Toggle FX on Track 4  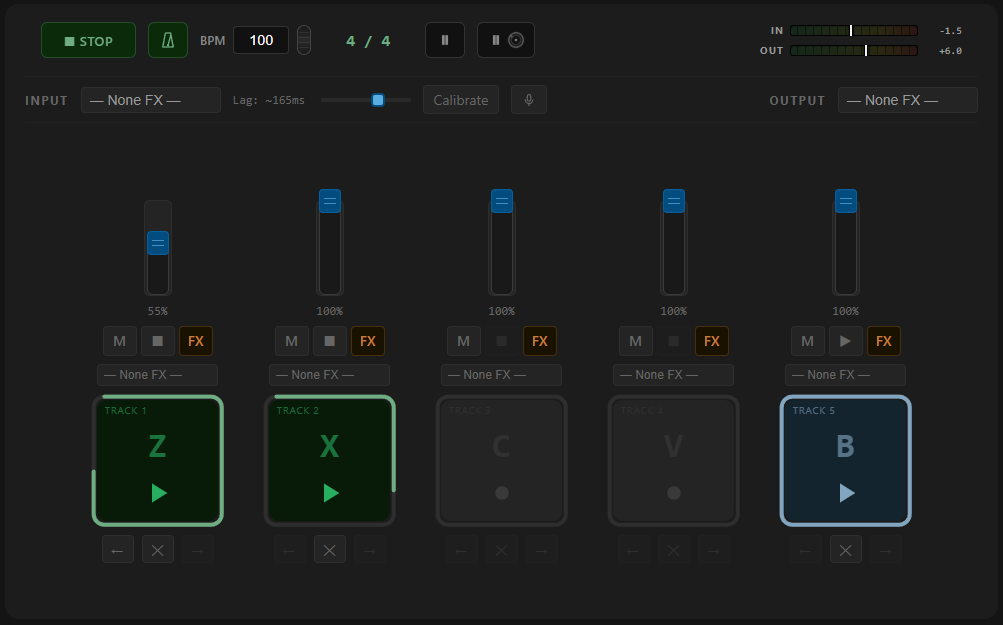coord(712,341)
